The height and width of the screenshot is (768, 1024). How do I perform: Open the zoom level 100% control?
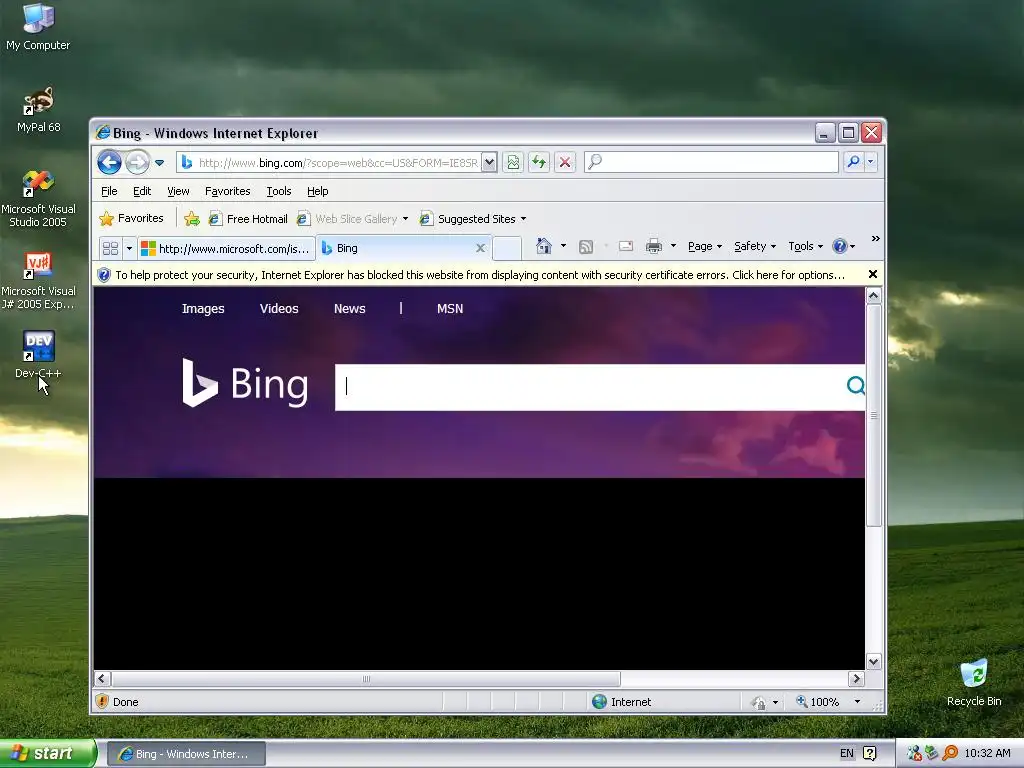828,702
